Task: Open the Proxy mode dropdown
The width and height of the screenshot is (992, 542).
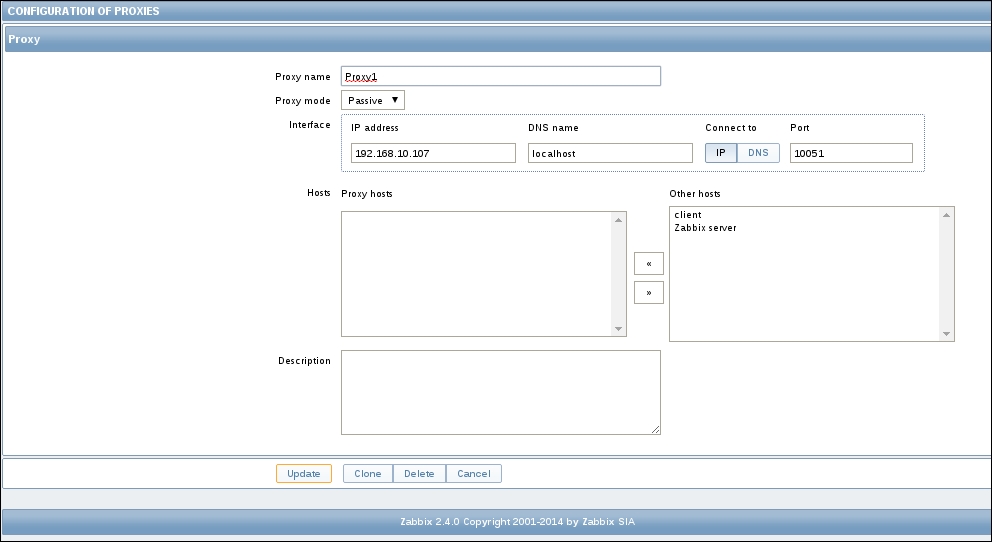Action: (373, 100)
